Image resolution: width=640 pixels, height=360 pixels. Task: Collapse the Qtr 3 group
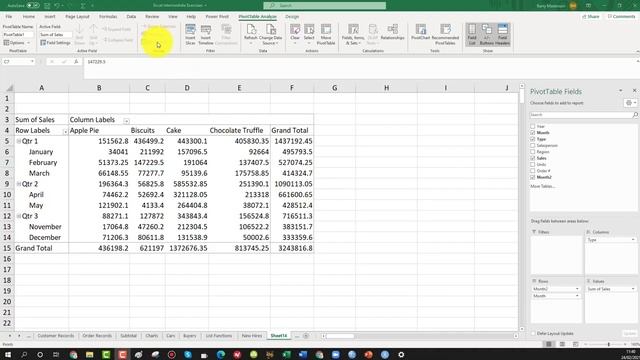[19, 216]
